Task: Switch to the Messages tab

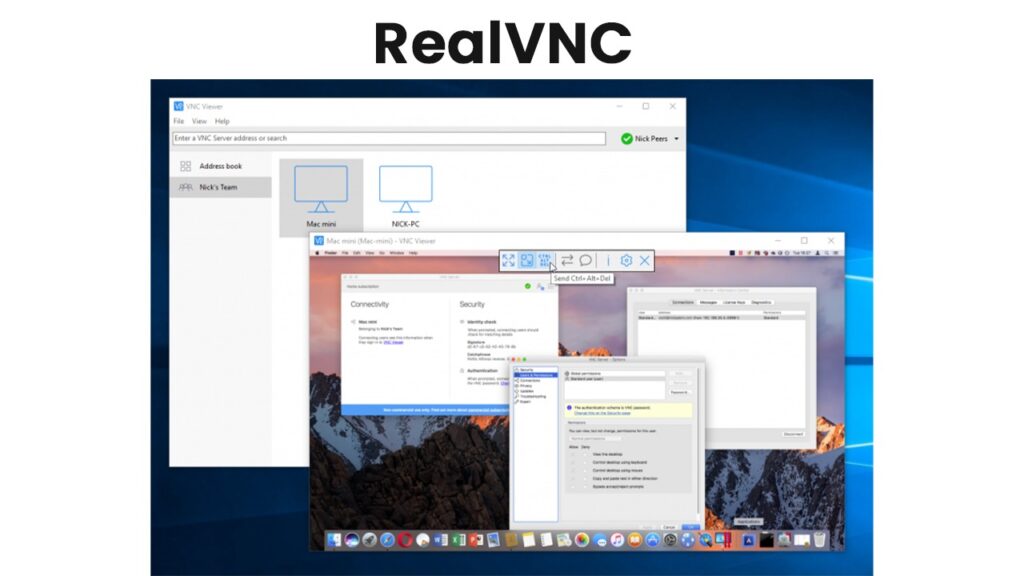Action: (x=708, y=302)
